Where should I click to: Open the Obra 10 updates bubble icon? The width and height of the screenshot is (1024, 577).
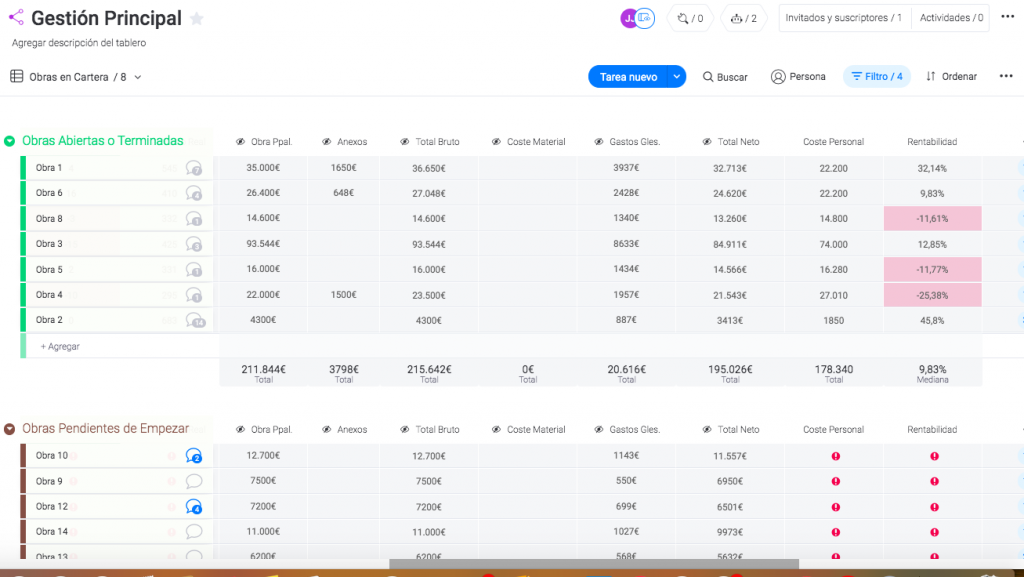click(194, 456)
